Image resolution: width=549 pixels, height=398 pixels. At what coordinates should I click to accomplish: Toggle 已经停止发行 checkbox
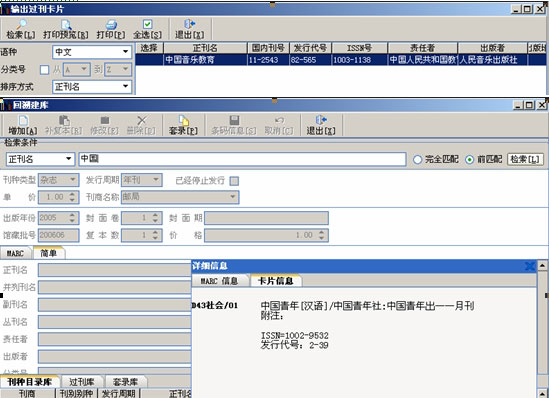pyautogui.click(x=234, y=181)
